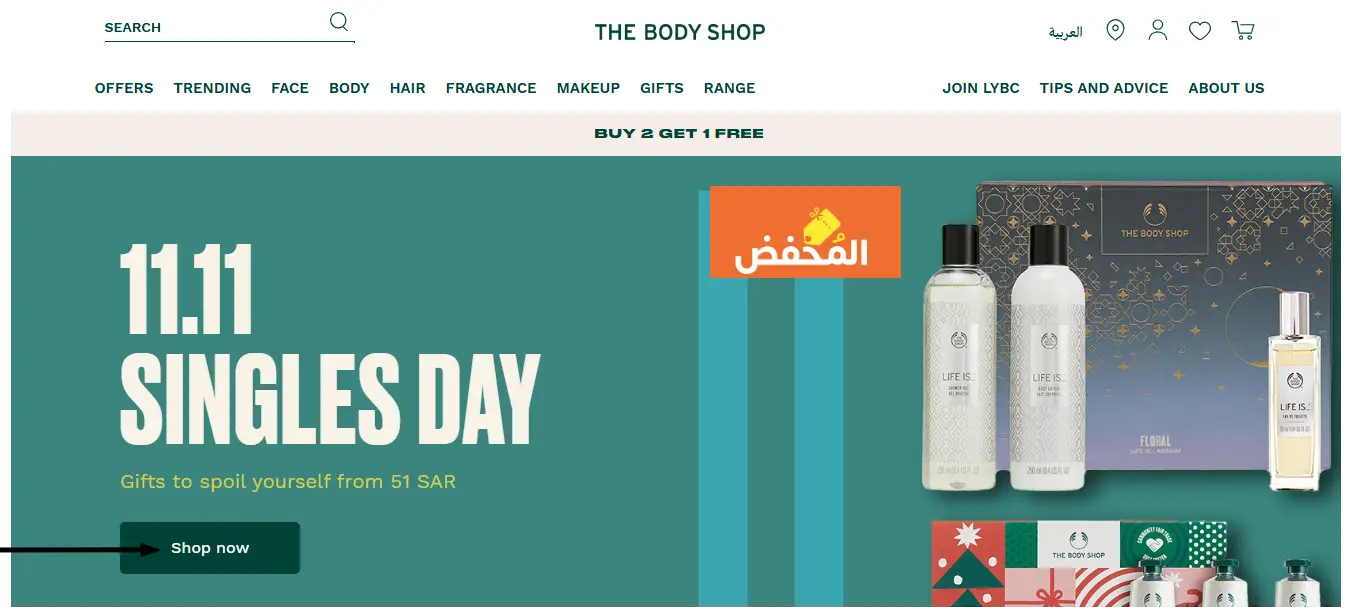Switch language to العربية
The width and height of the screenshot is (1353, 609).
tap(1066, 32)
